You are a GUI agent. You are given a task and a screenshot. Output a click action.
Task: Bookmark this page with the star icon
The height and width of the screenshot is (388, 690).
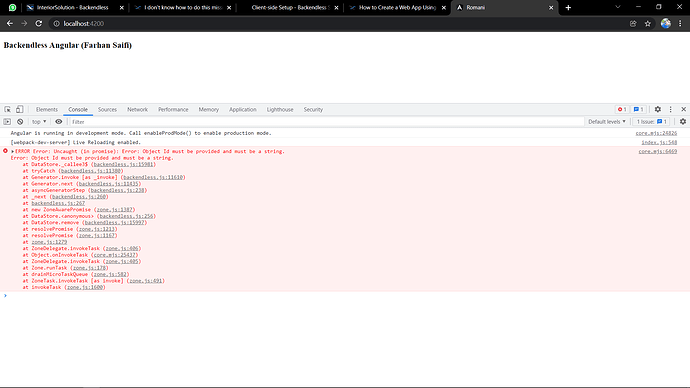click(648, 24)
